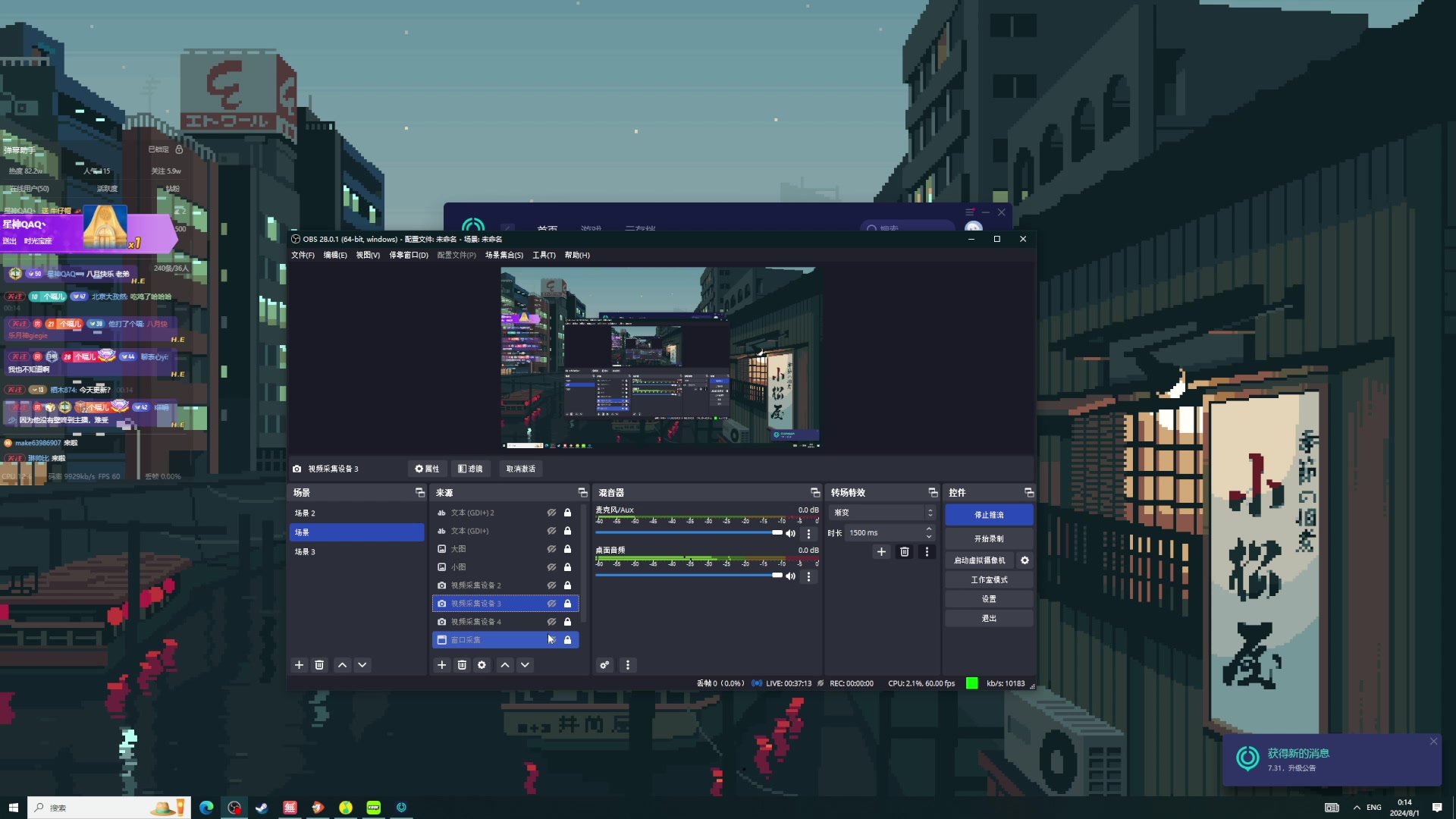The width and height of the screenshot is (1456, 819).
Task: Undock the 来源 panel with its float icon
Action: point(582,493)
